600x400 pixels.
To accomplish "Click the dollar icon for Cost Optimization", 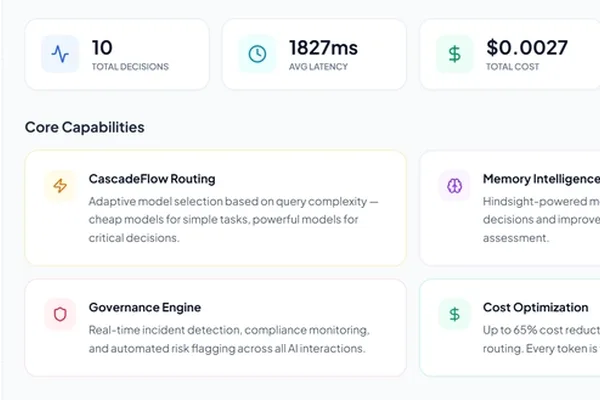I will tap(454, 314).
